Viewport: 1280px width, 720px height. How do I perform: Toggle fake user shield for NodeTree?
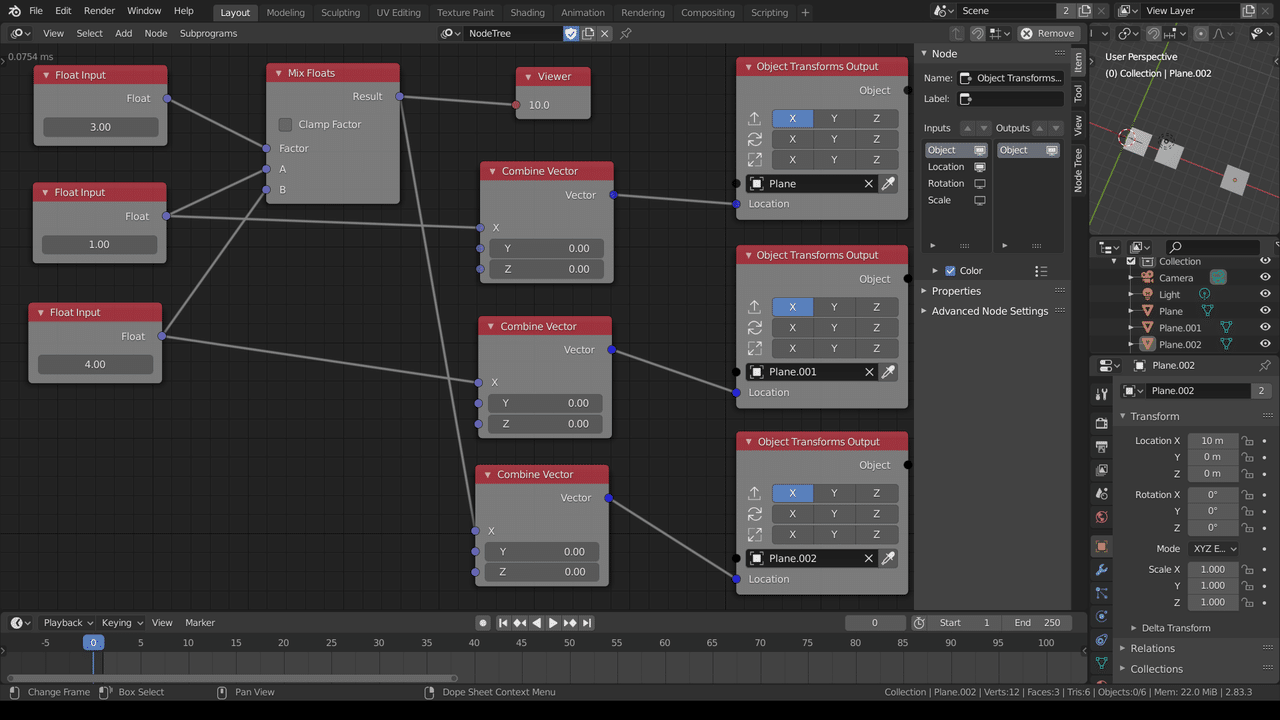click(571, 33)
